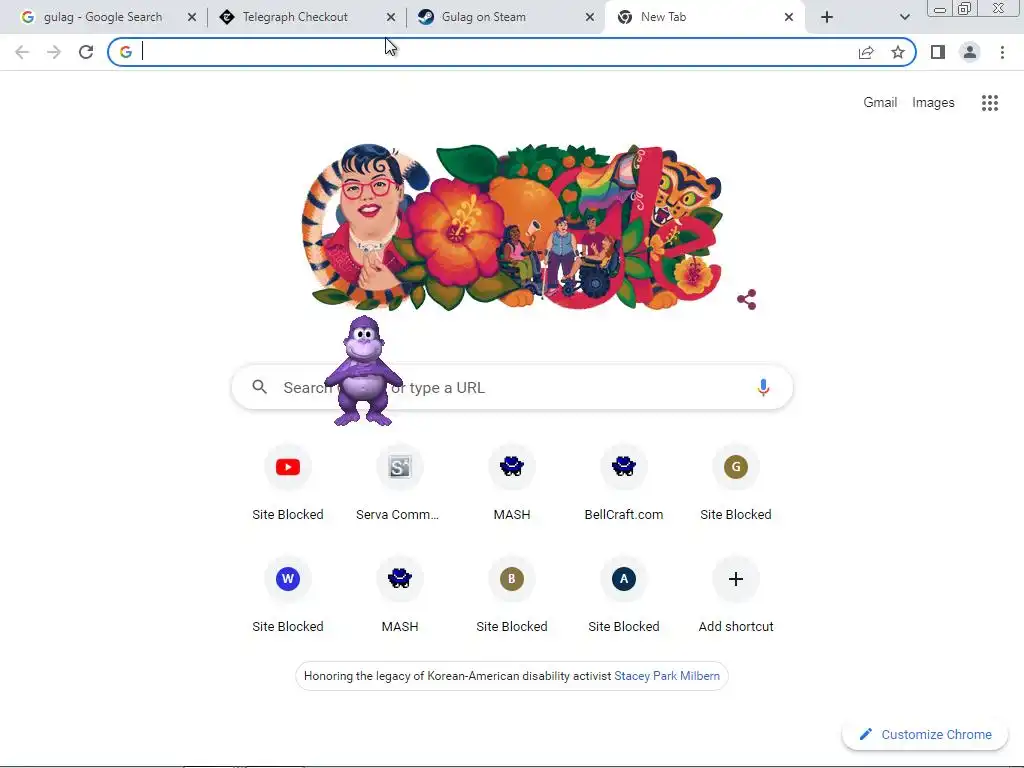Minimize the browser window
Image resolution: width=1024 pixels, height=768 pixels.
point(940,8)
